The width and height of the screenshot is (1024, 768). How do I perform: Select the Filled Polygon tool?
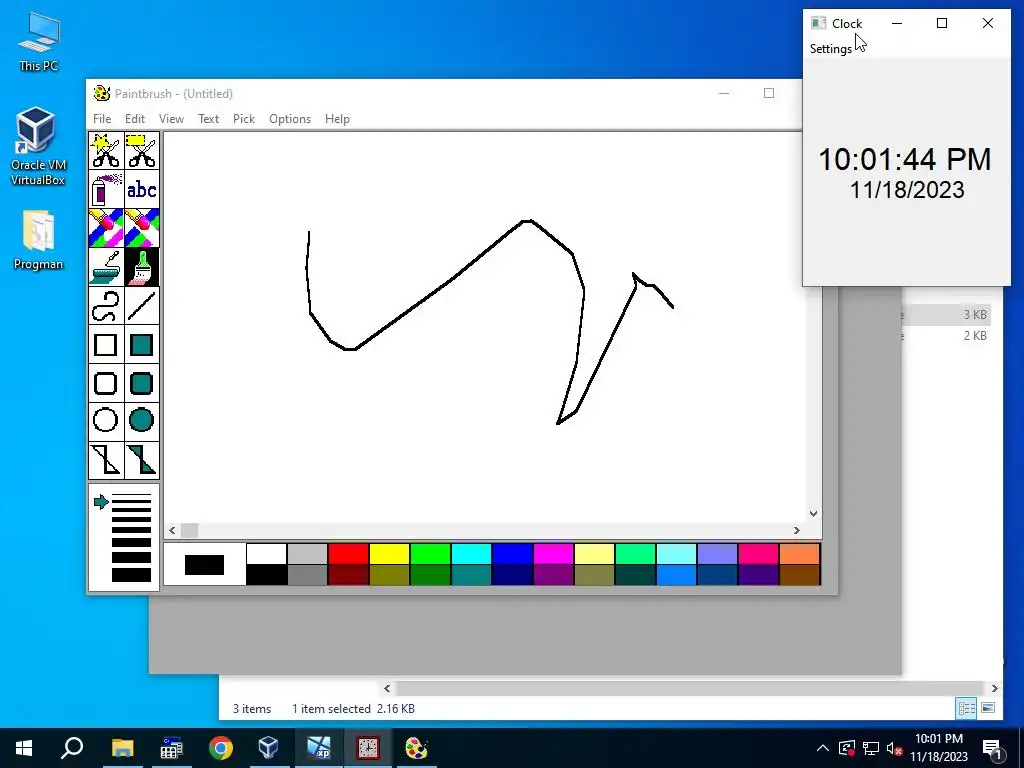click(x=142, y=460)
